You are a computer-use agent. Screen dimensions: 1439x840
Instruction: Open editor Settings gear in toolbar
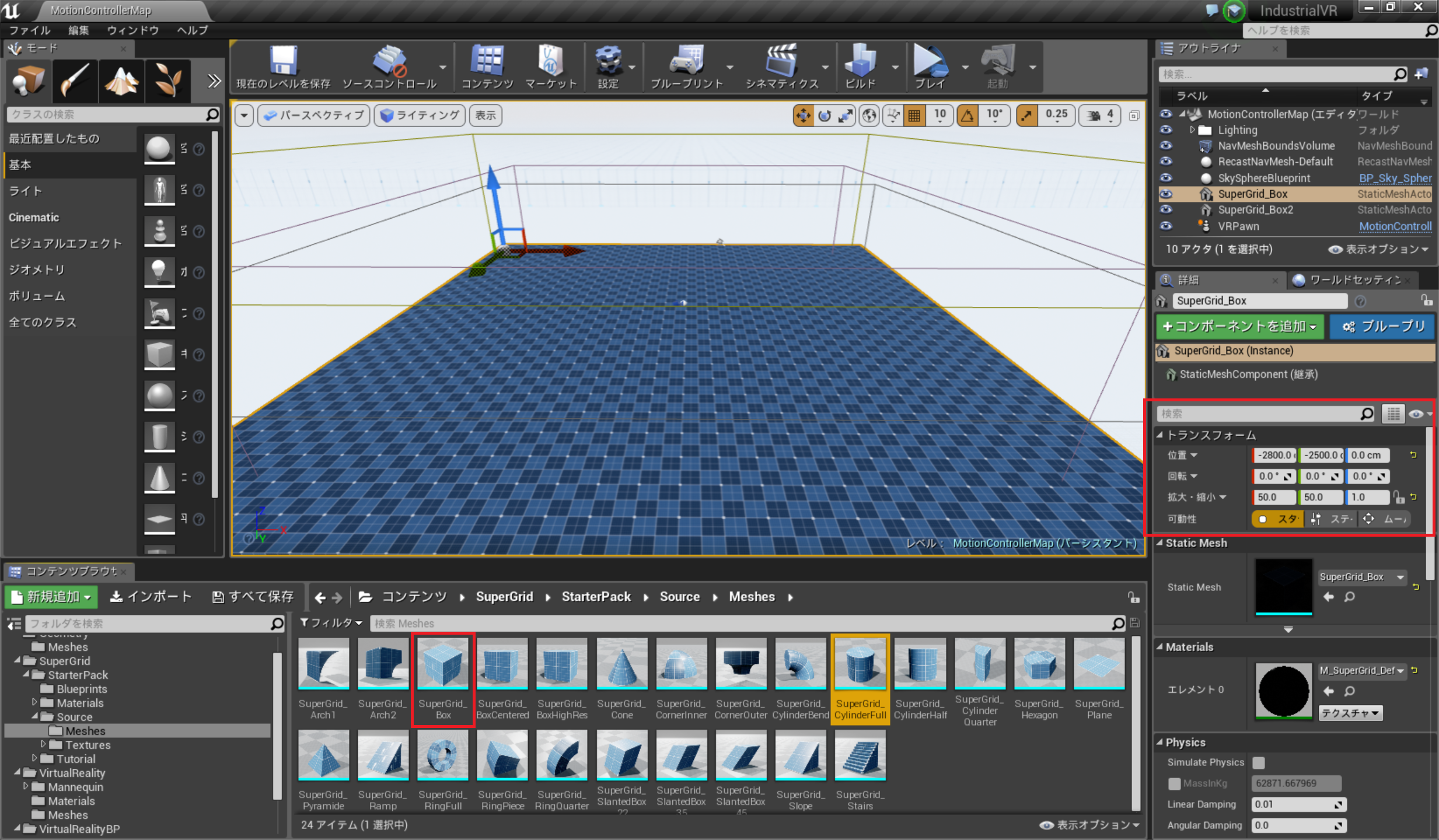pos(608,66)
